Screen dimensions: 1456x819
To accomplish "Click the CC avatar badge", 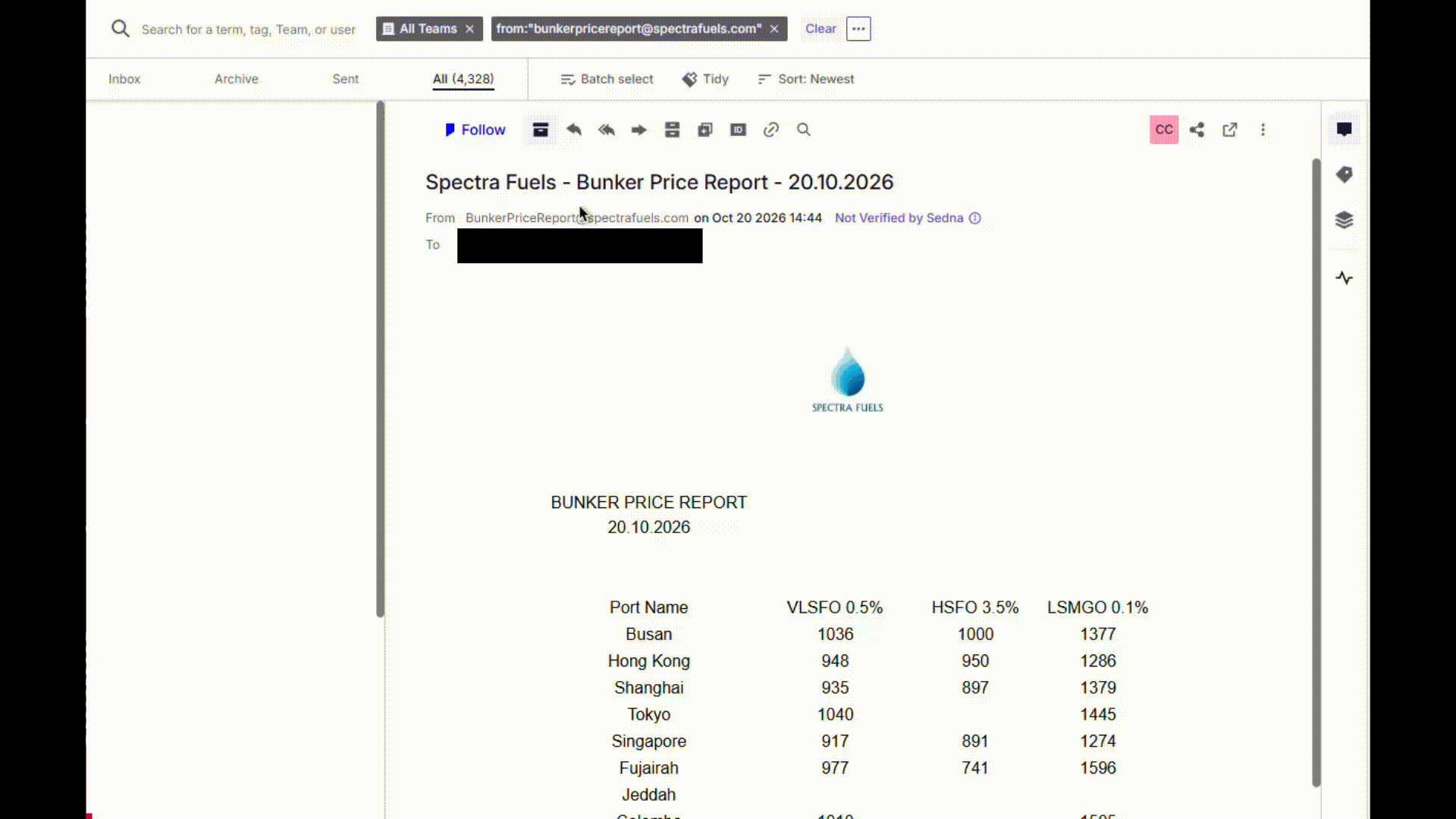I will tap(1164, 130).
